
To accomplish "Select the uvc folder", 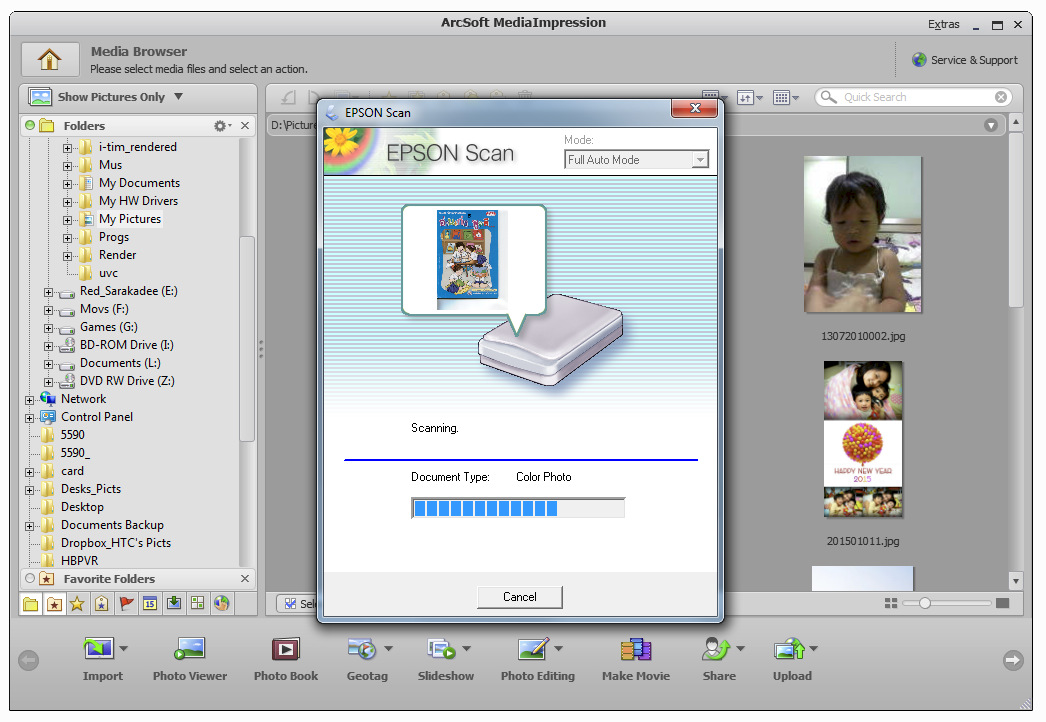I will 108,273.
